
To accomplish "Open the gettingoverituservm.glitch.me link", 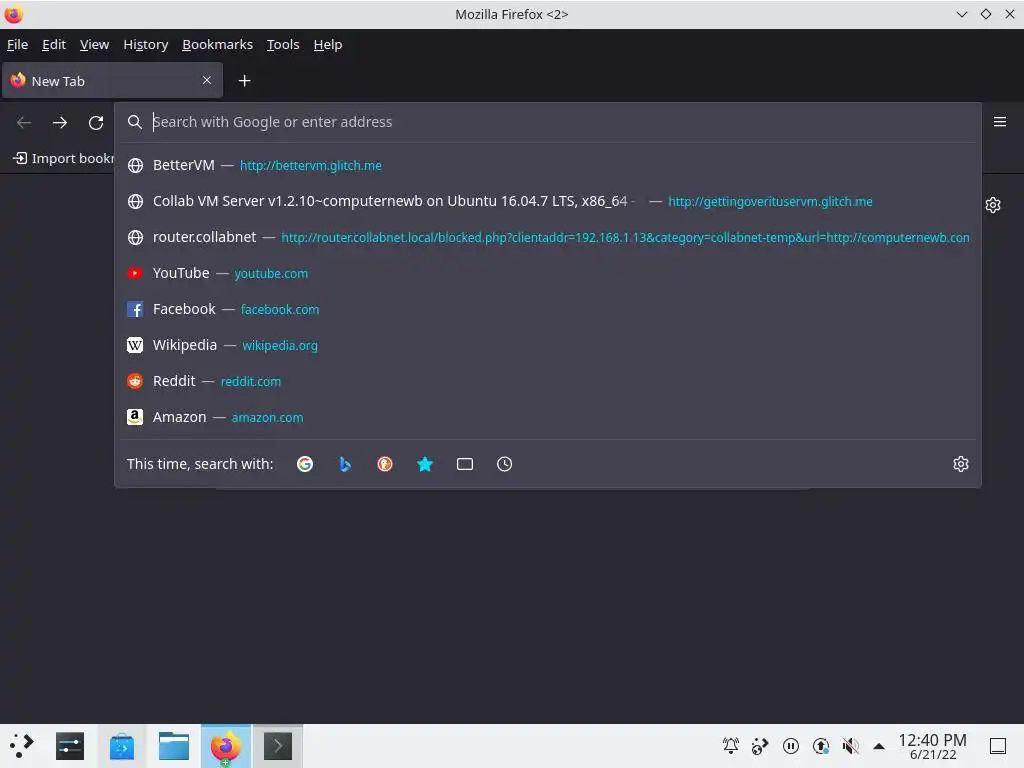I will (x=770, y=202).
